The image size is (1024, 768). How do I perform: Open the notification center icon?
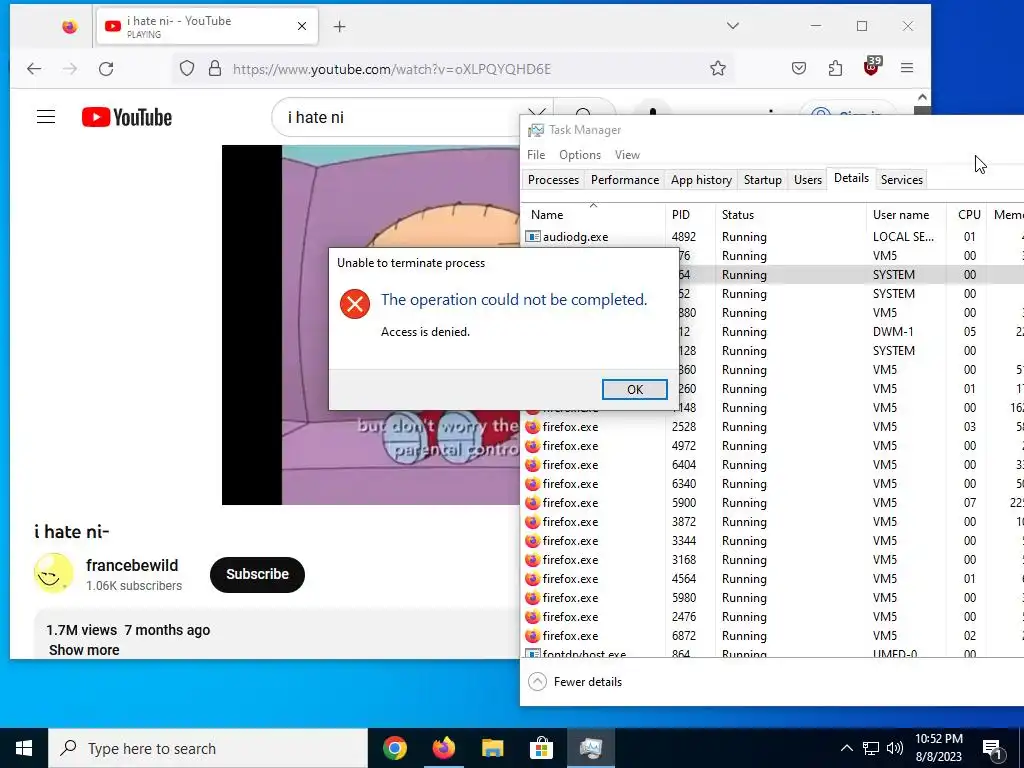[x=993, y=748]
